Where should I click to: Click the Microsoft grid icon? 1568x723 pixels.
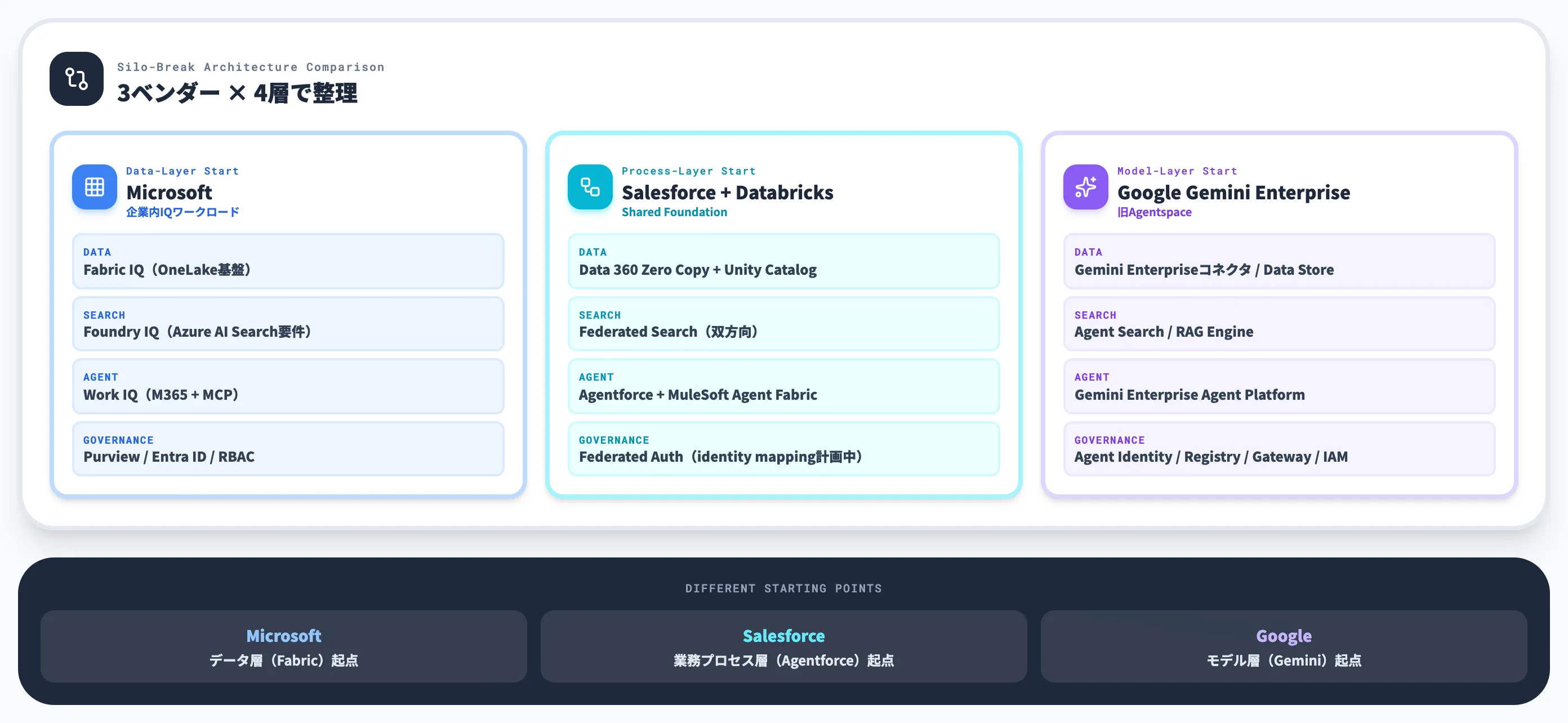click(95, 187)
